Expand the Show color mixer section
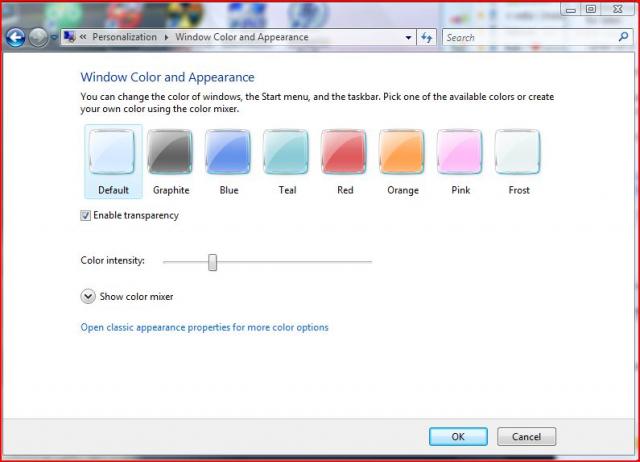This screenshot has height=462, width=640. click(88, 296)
